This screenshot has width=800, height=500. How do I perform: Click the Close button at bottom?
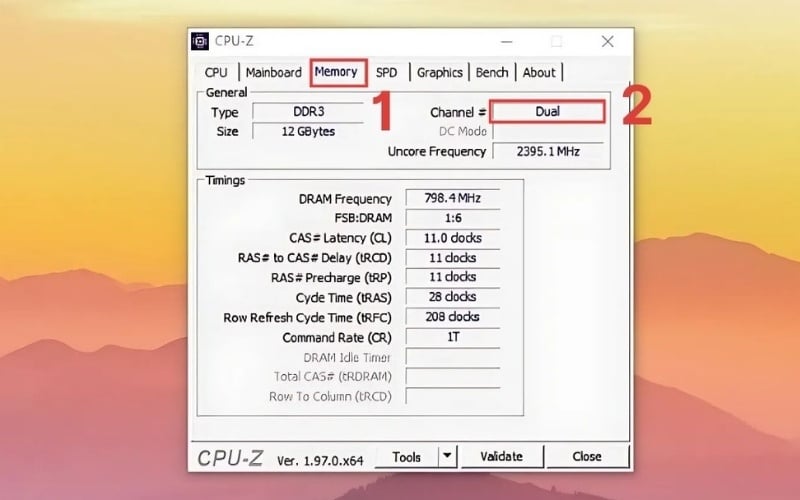point(587,456)
